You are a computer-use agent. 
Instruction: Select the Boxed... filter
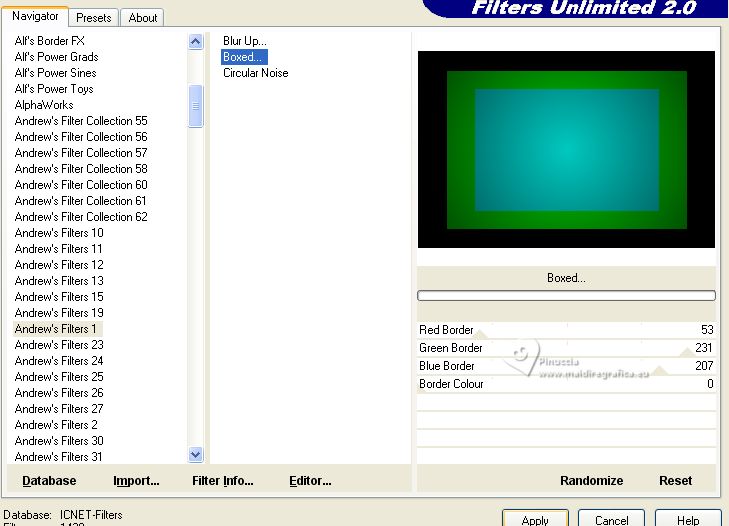(244, 57)
